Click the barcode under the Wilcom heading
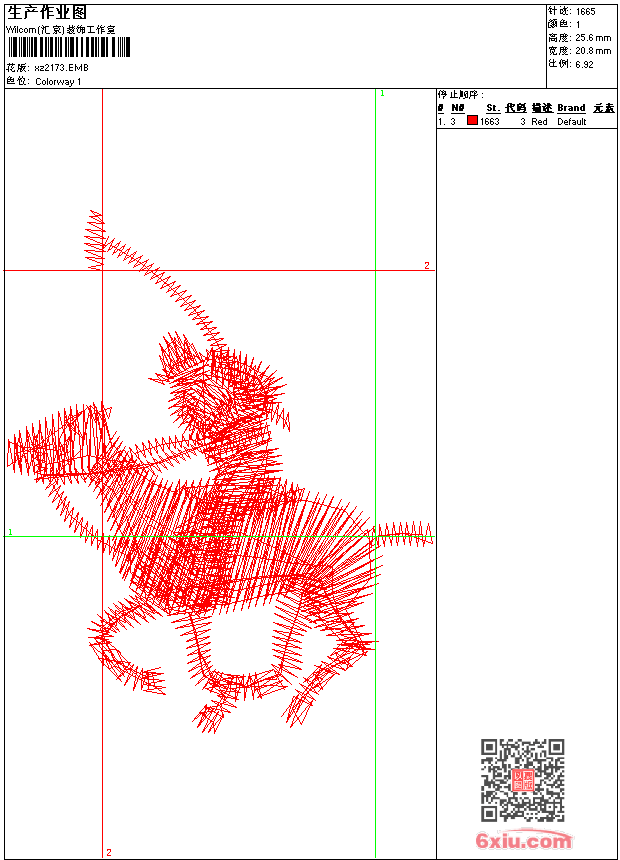The image size is (620, 860). [x=69, y=48]
